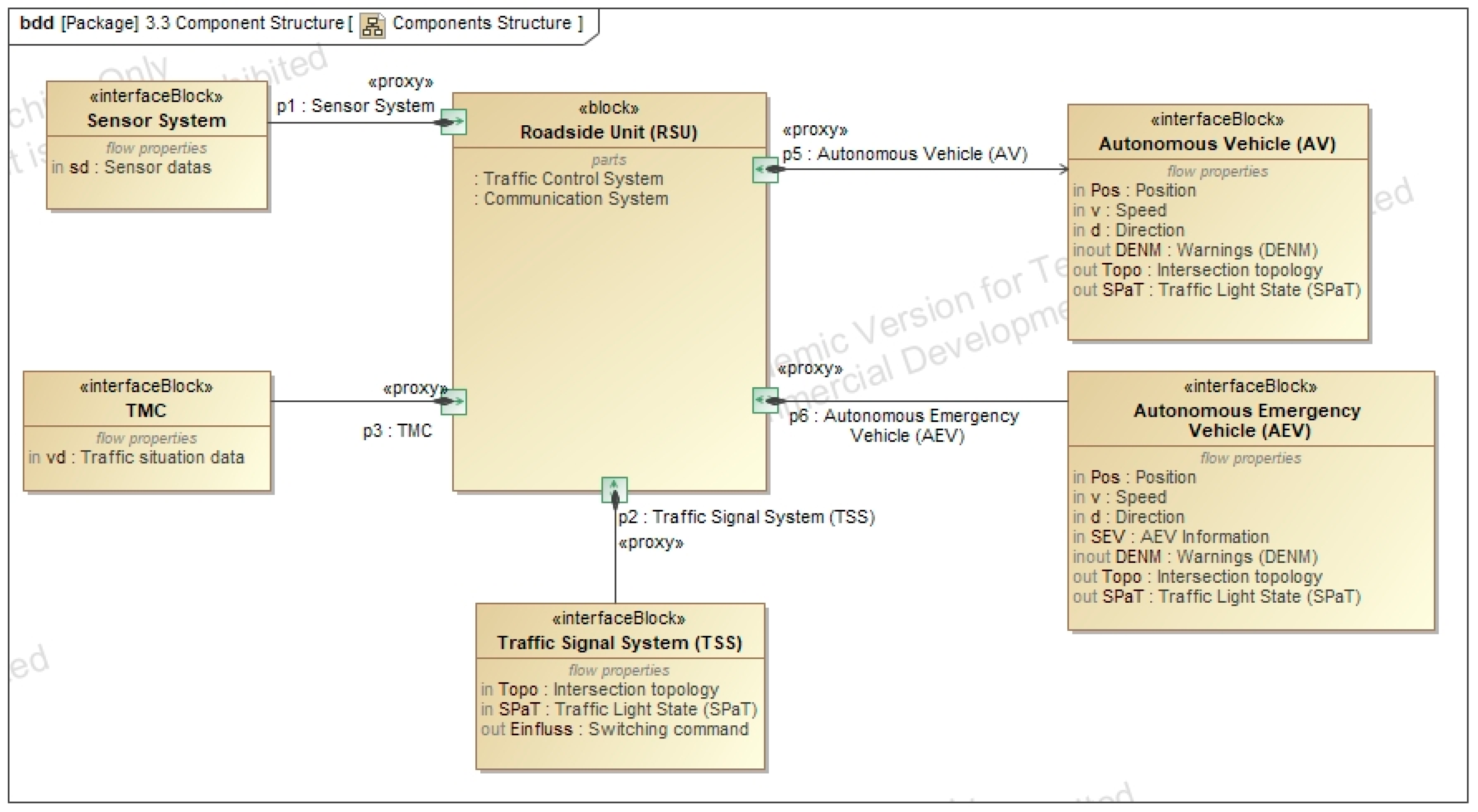1478x812 pixels.
Task: Click the p5 : Autonomous Vehicle (AV) label
Action: [x=904, y=154]
